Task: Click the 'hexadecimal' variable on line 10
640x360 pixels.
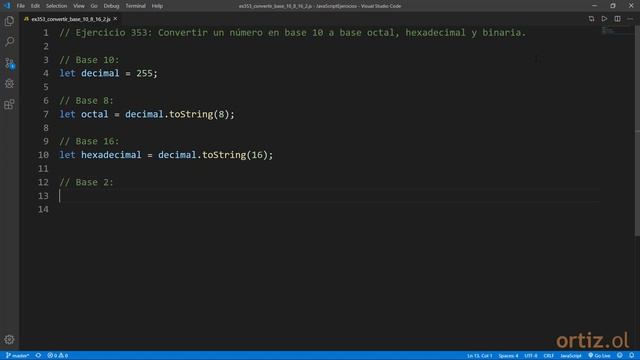Action: click(111, 155)
